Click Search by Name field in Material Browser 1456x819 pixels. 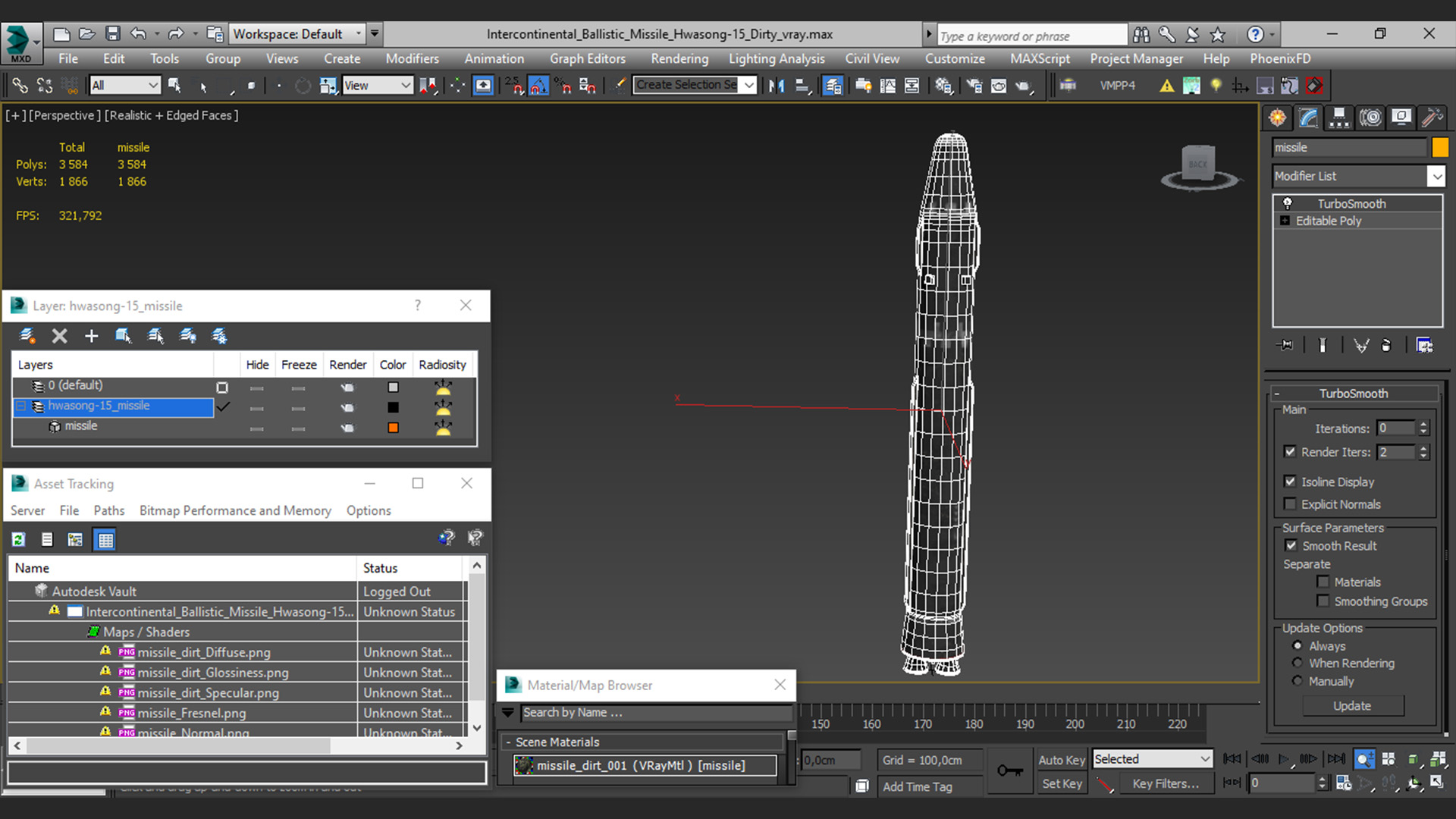[x=656, y=713]
